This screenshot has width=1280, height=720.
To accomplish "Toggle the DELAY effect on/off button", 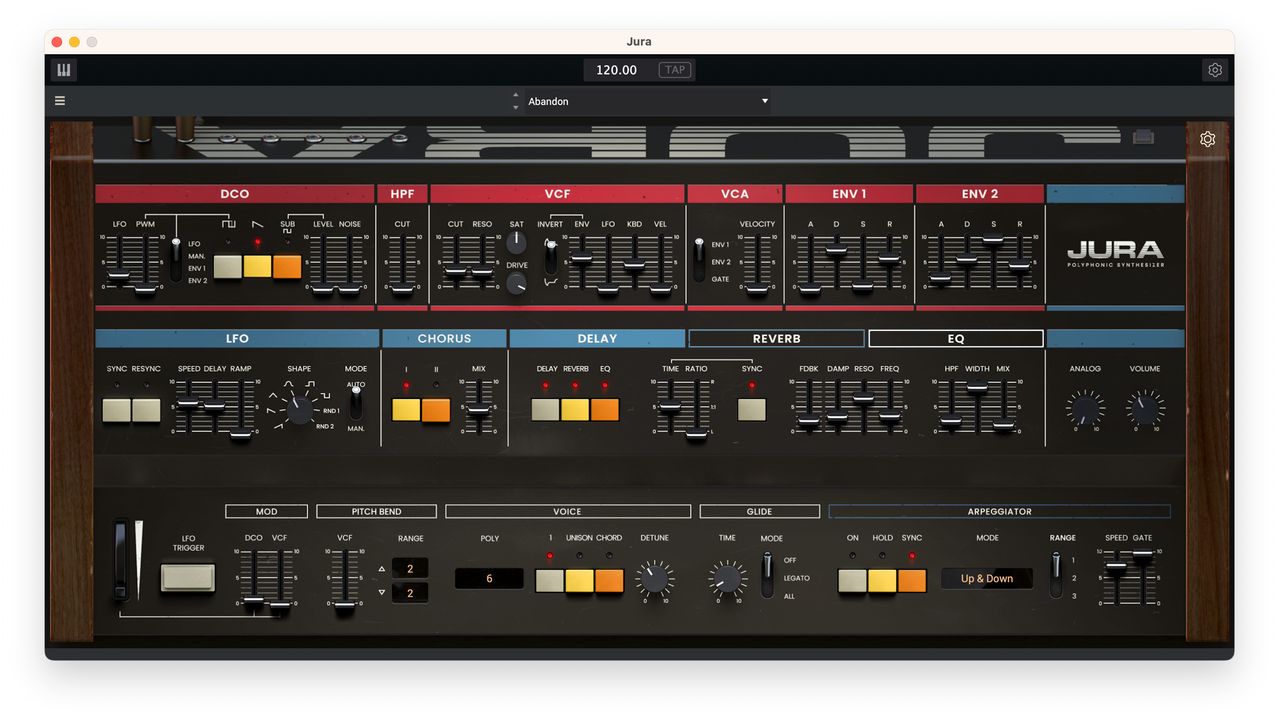I will coord(545,410).
